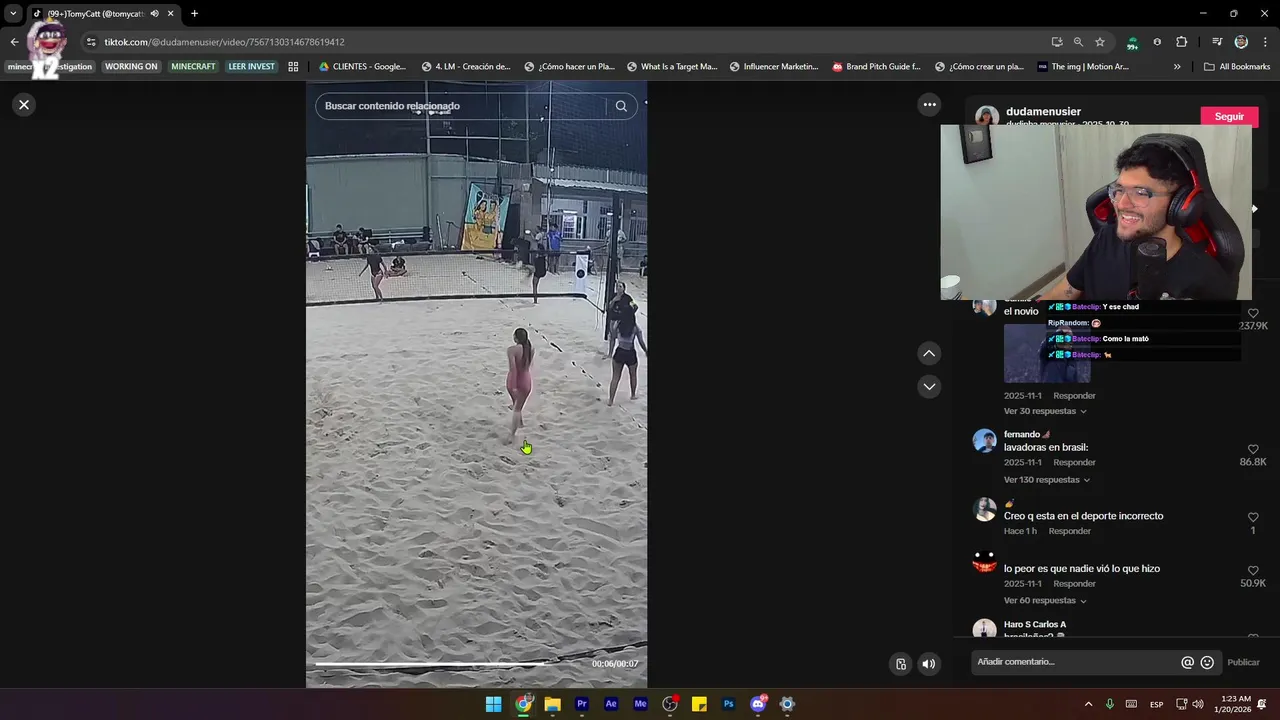
Task: Open Discord from the taskbar
Action: pos(758,704)
